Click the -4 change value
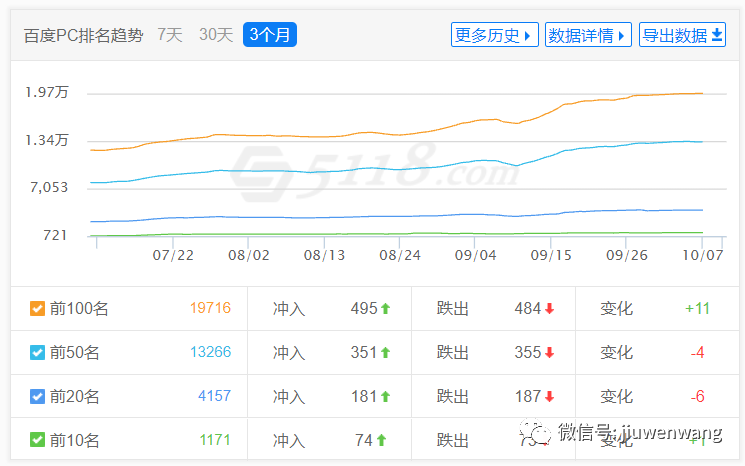Image resolution: width=745 pixels, height=466 pixels. coord(697,352)
